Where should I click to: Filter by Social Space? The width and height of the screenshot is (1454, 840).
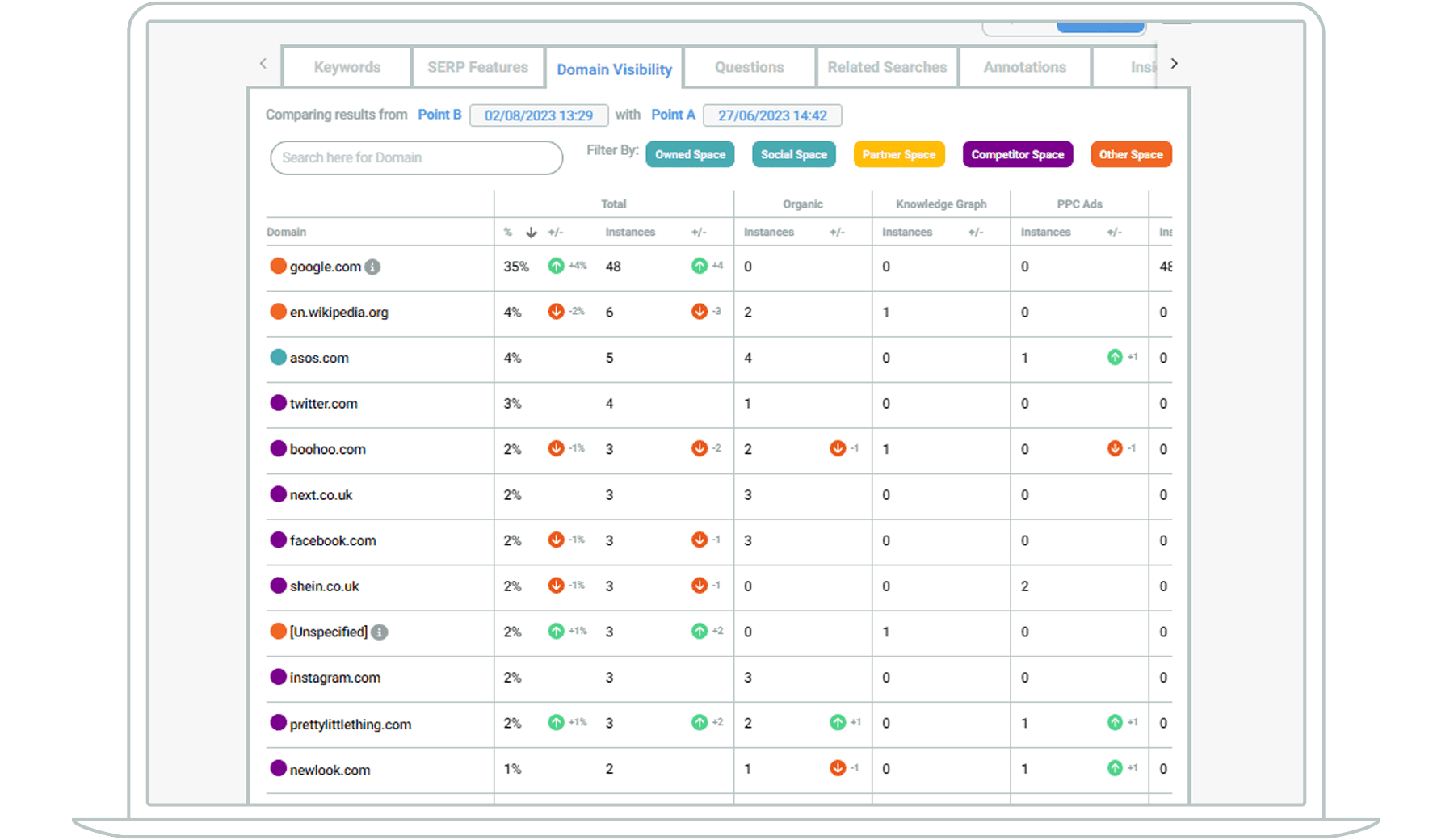click(793, 154)
